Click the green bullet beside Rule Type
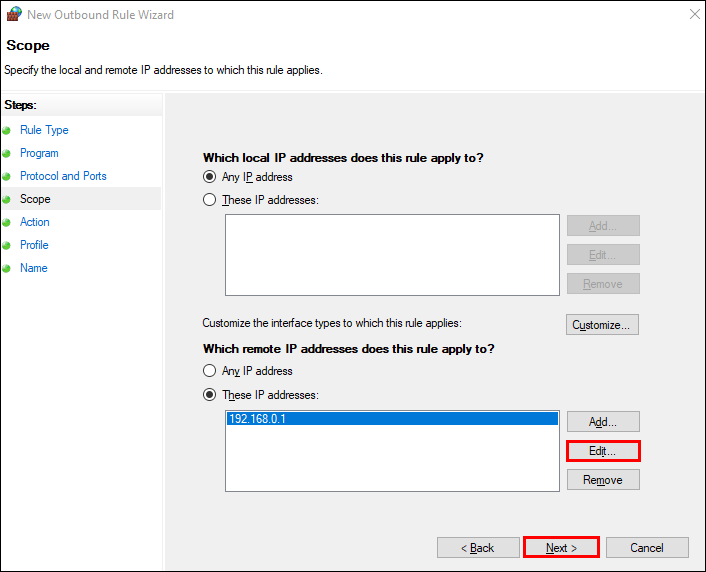706x572 pixels. 7,131
